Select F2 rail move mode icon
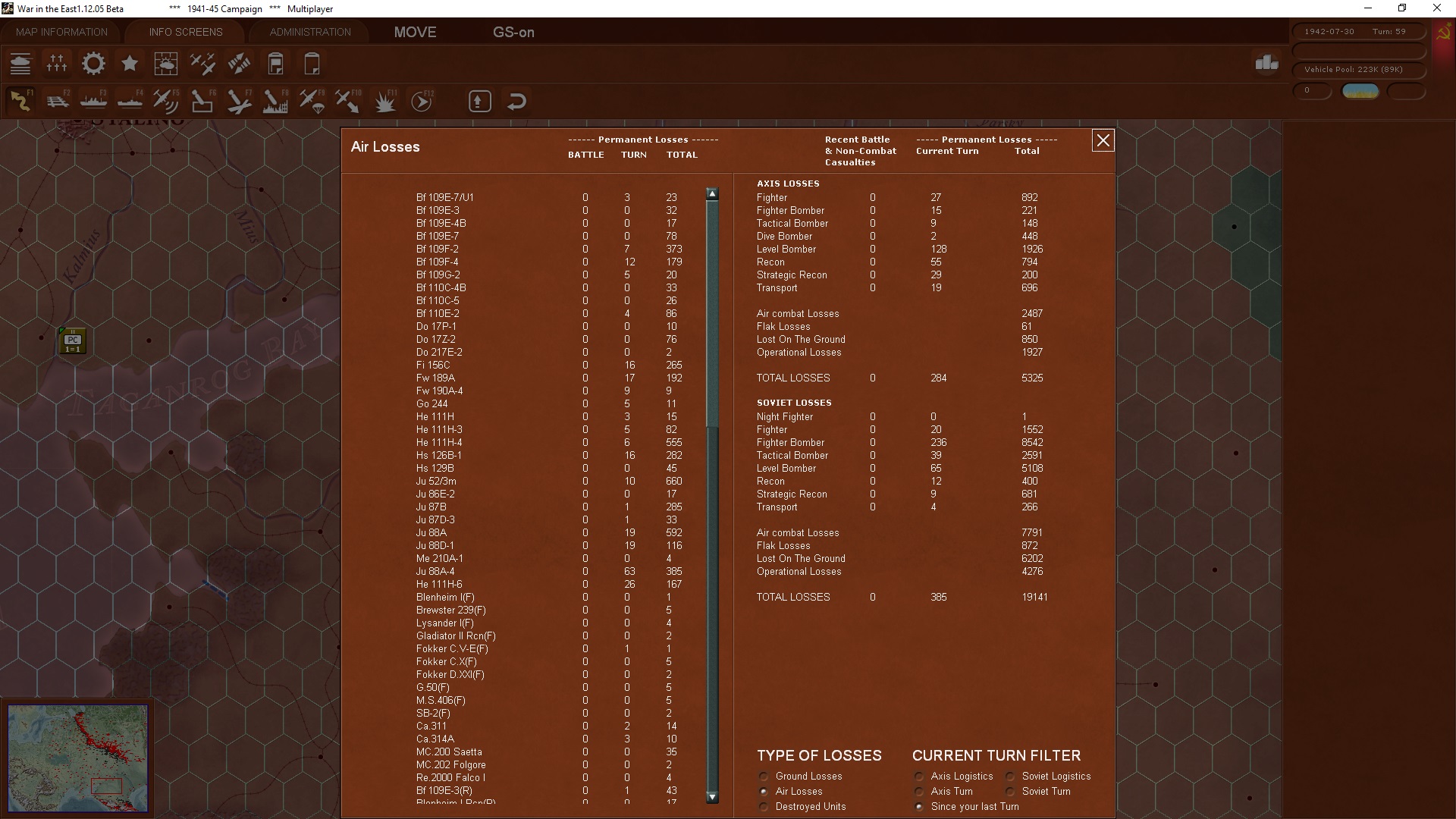Image resolution: width=1456 pixels, height=819 pixels. (x=57, y=101)
